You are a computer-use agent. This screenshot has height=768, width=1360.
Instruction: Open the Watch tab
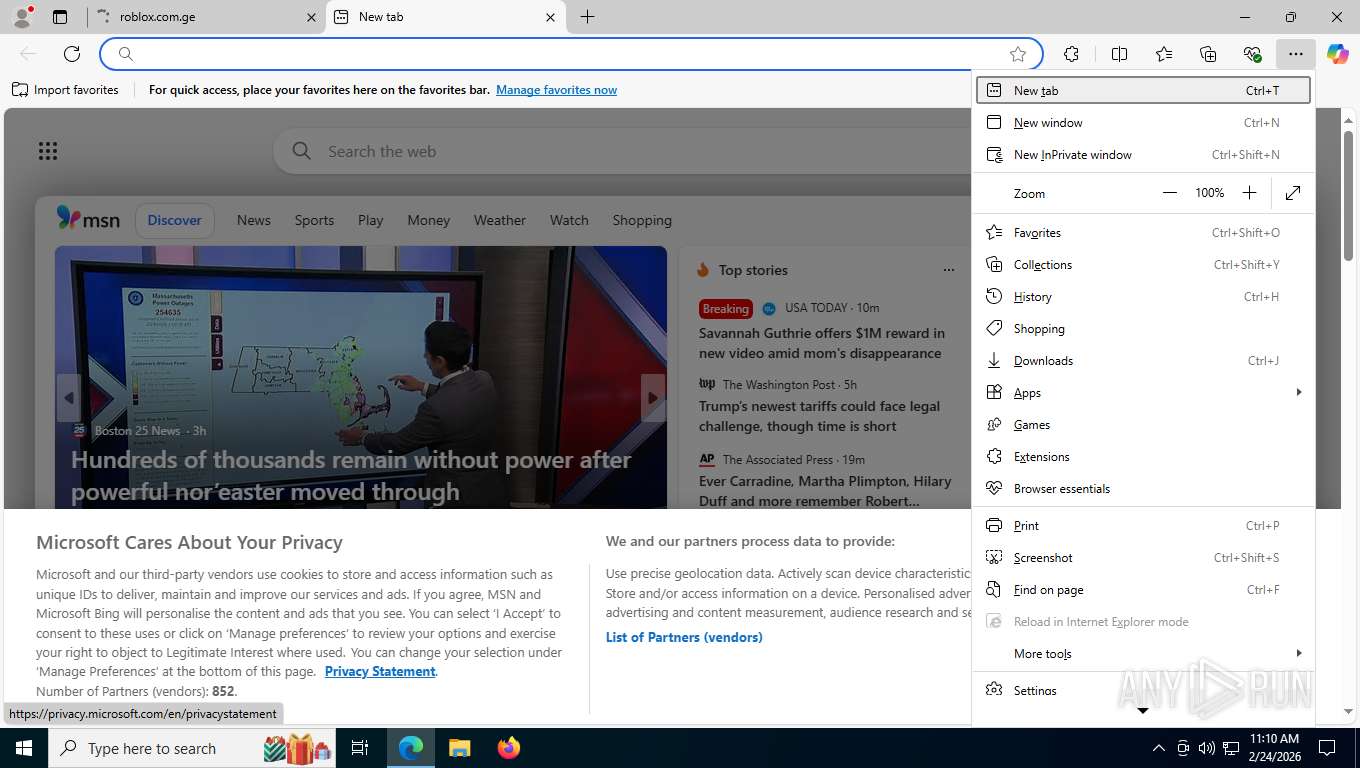point(569,220)
